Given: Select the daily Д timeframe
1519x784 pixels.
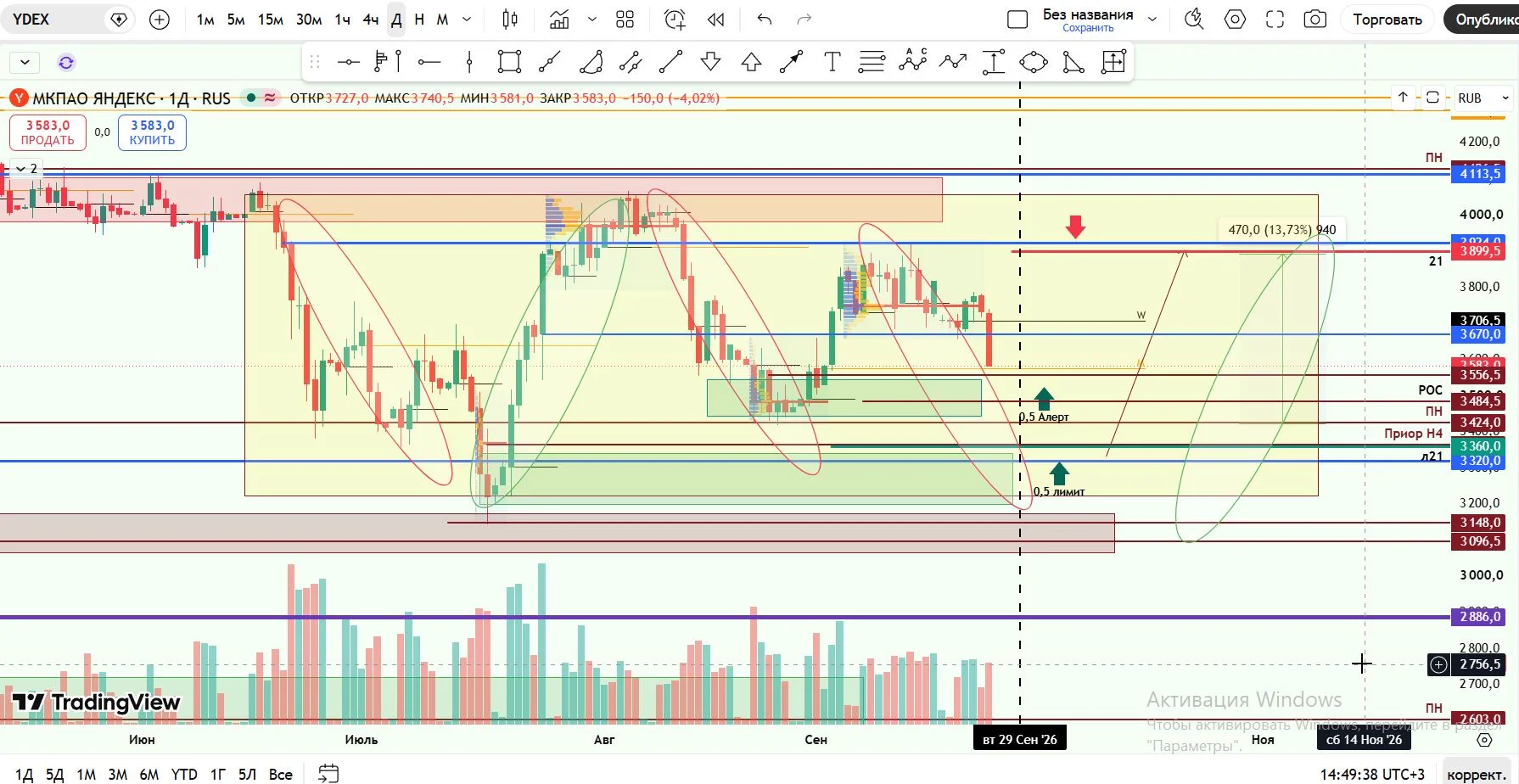Looking at the screenshot, I should pyautogui.click(x=396, y=20).
